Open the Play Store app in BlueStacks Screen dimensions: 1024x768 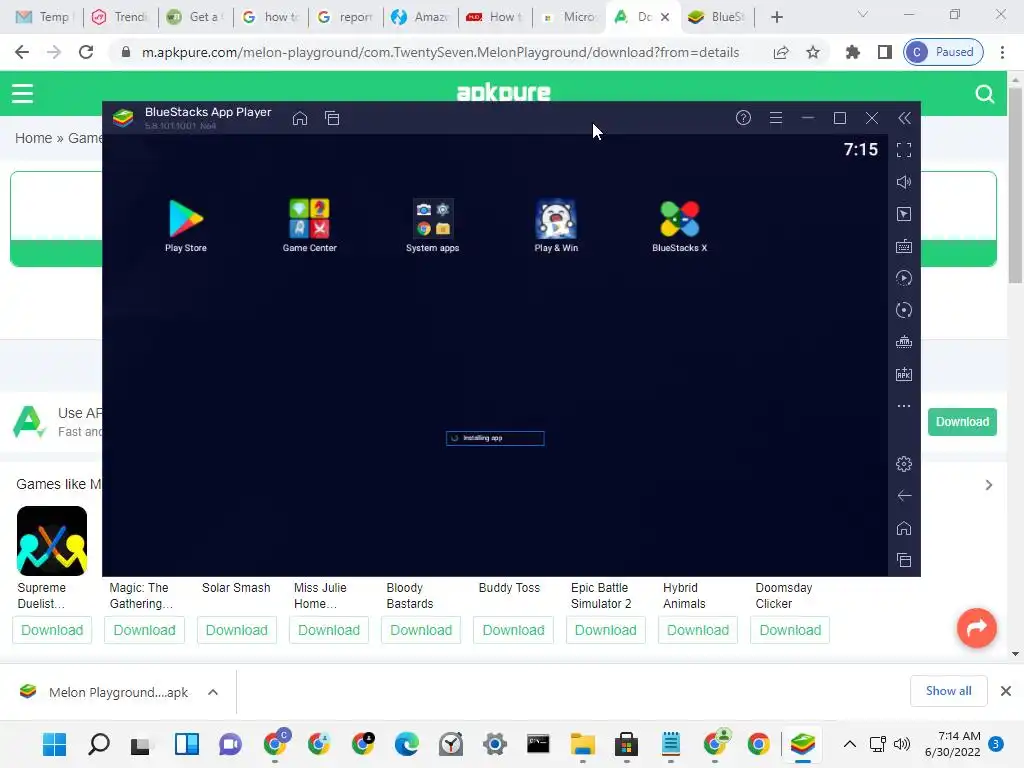(x=186, y=225)
